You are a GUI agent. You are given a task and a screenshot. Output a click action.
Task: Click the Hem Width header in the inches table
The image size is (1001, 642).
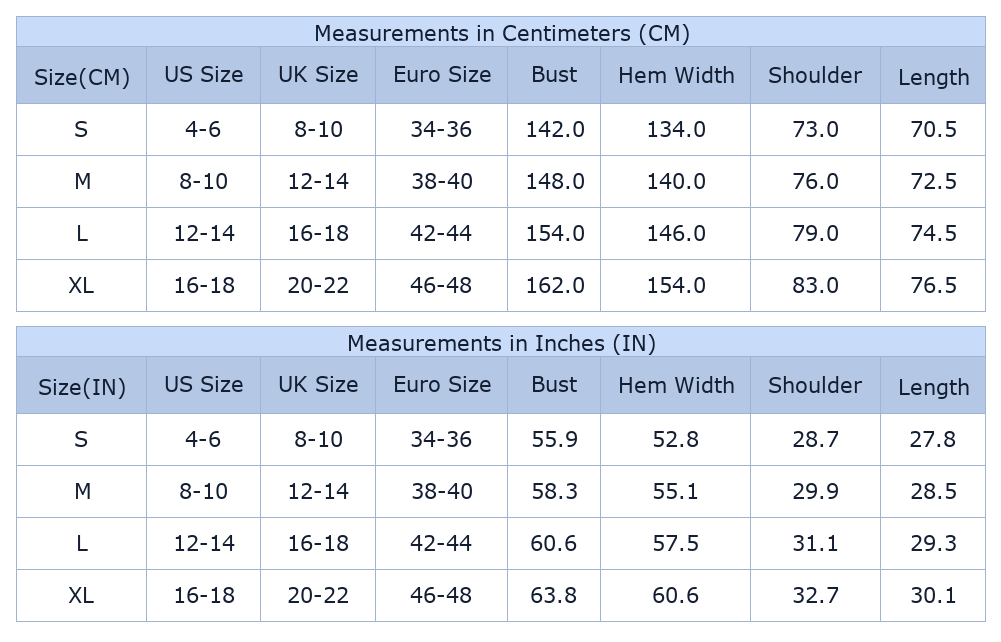coord(676,385)
